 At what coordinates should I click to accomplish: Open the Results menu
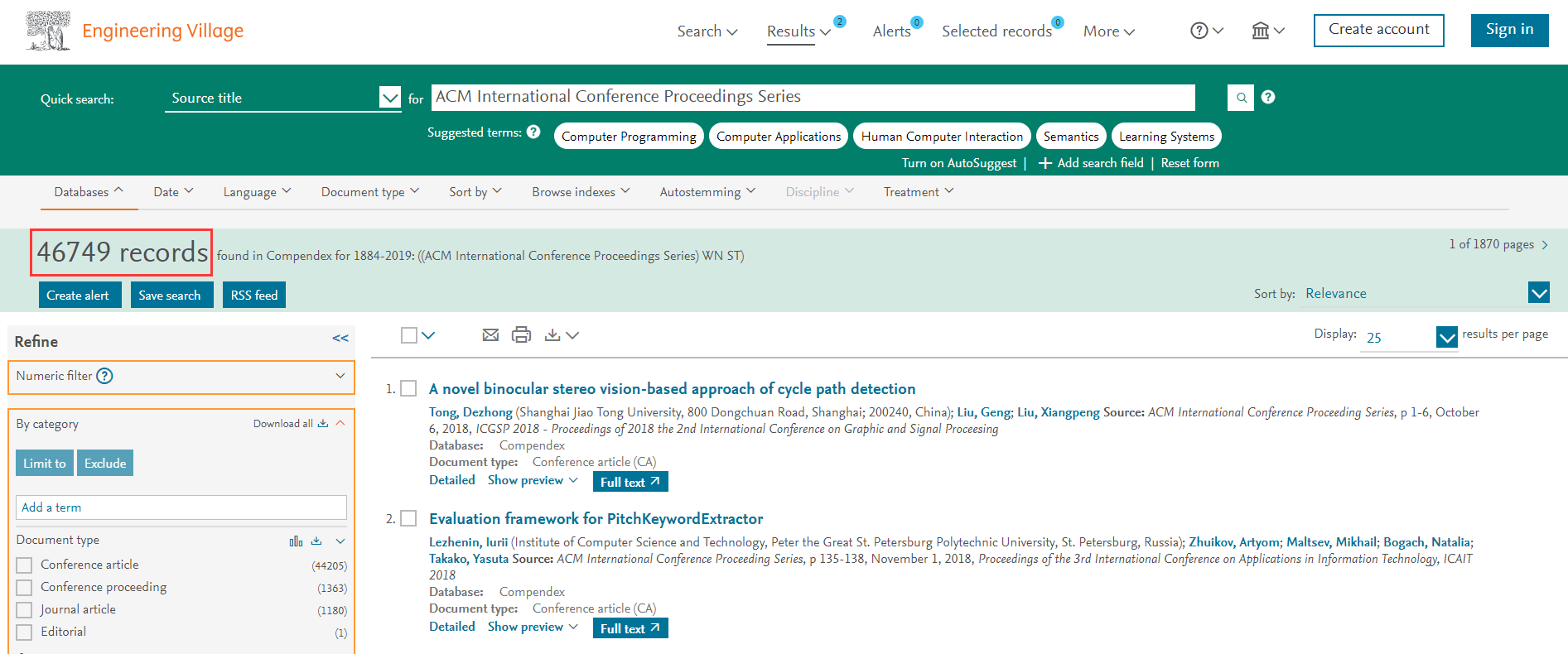798,31
